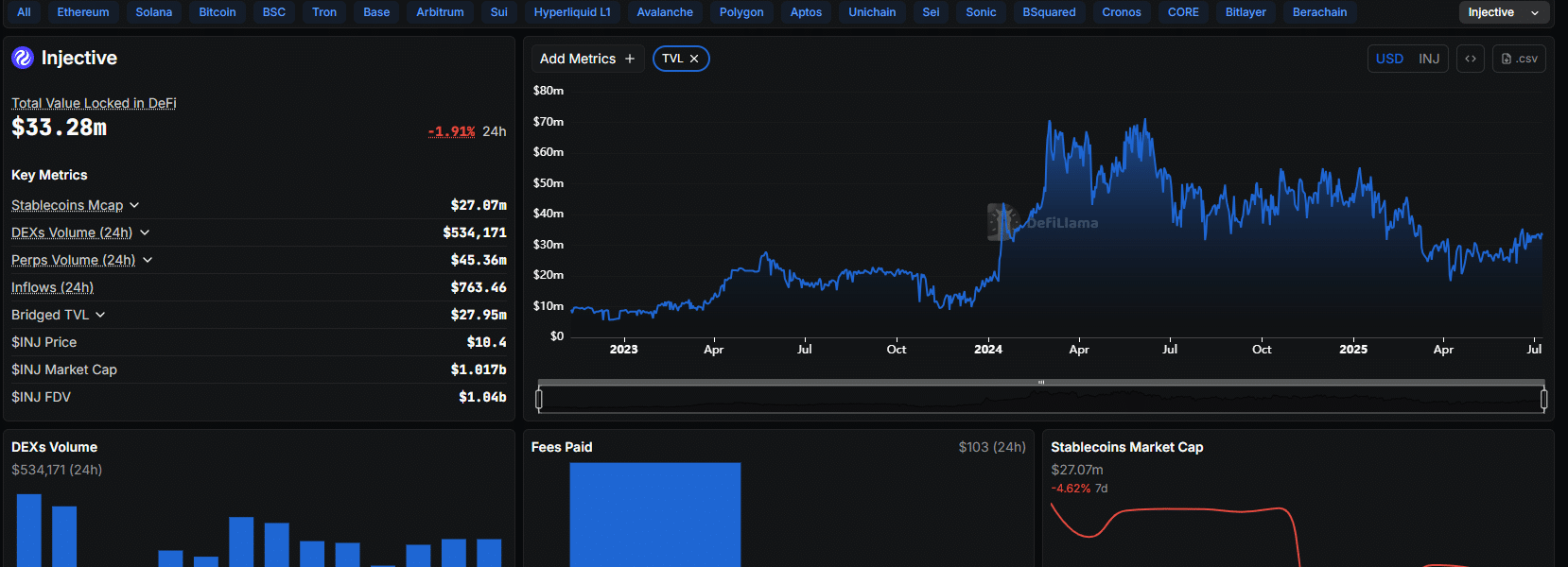Screen dimensions: 1568x567
Task: Click the -4.62% 7d stablecoin change
Action: coord(1079,489)
